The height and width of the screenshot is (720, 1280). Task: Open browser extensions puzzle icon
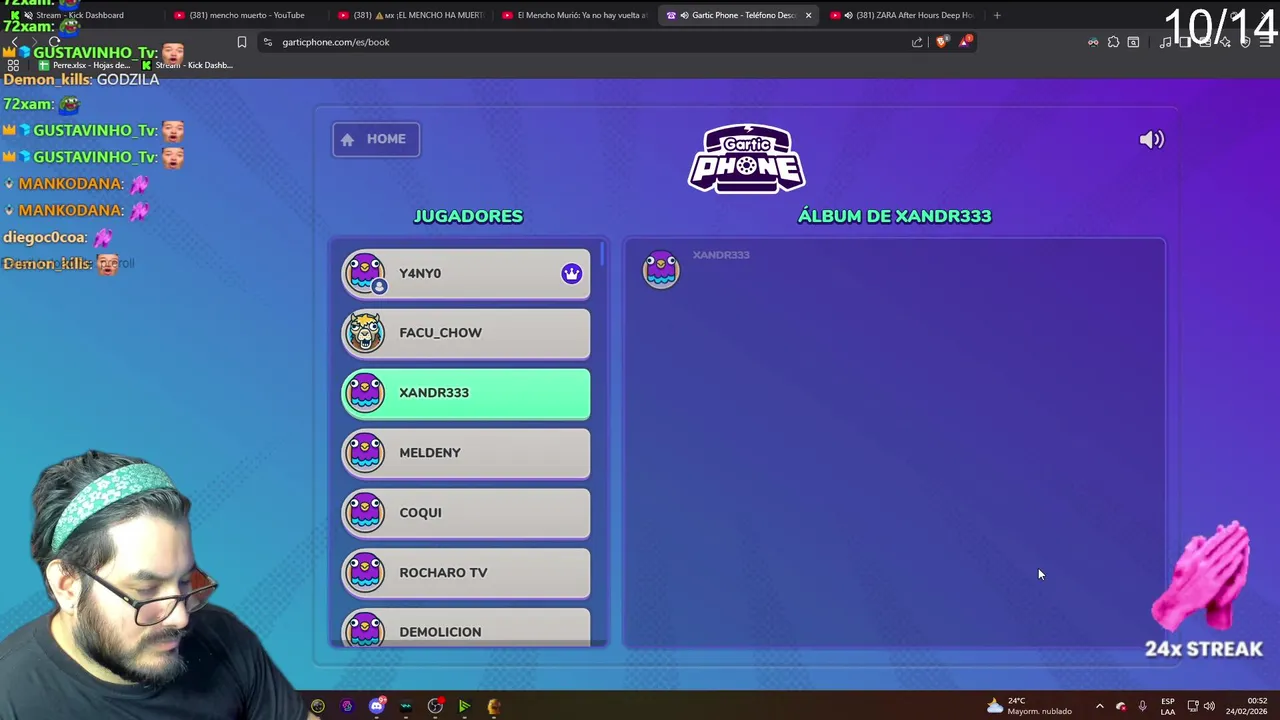coord(1113,42)
